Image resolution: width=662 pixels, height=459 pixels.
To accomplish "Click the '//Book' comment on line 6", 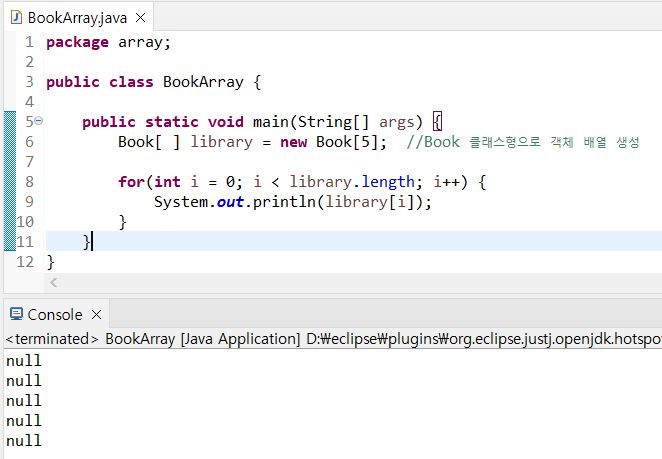I will (433, 142).
